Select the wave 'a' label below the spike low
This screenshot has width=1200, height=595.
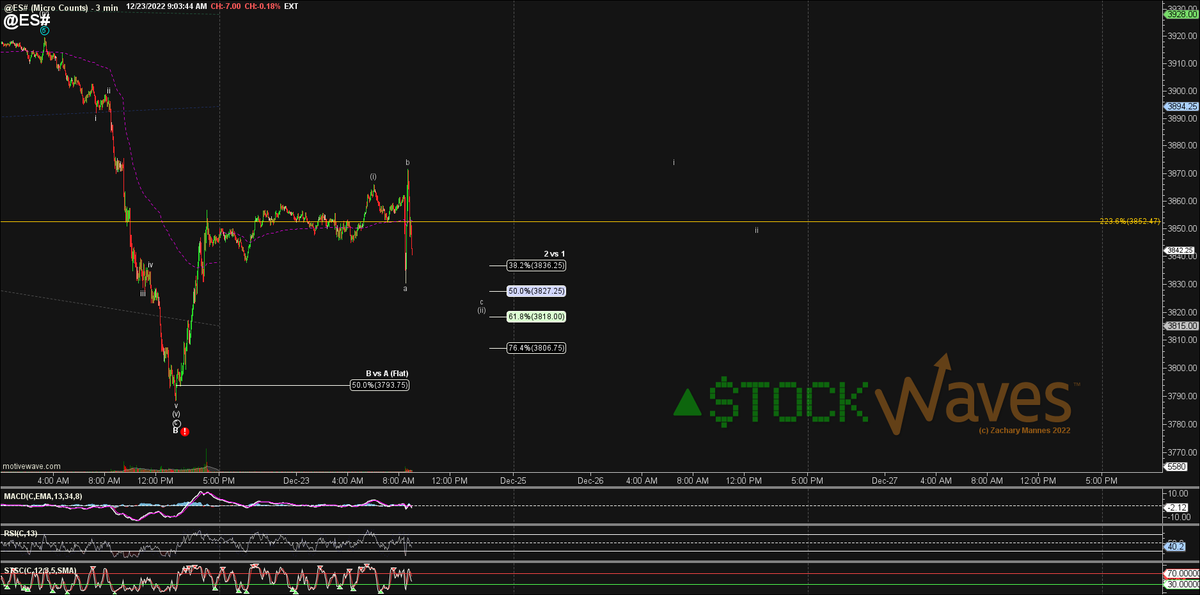tap(405, 288)
